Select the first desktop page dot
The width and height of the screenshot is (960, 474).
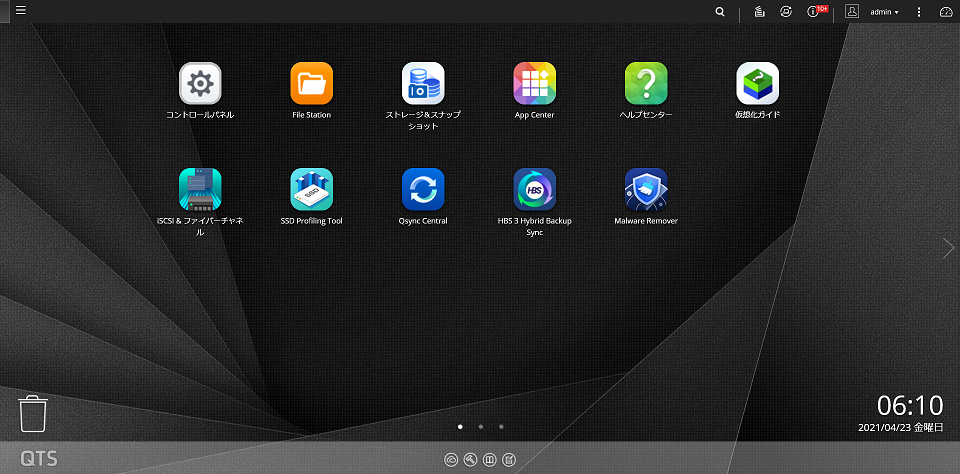(x=460, y=426)
